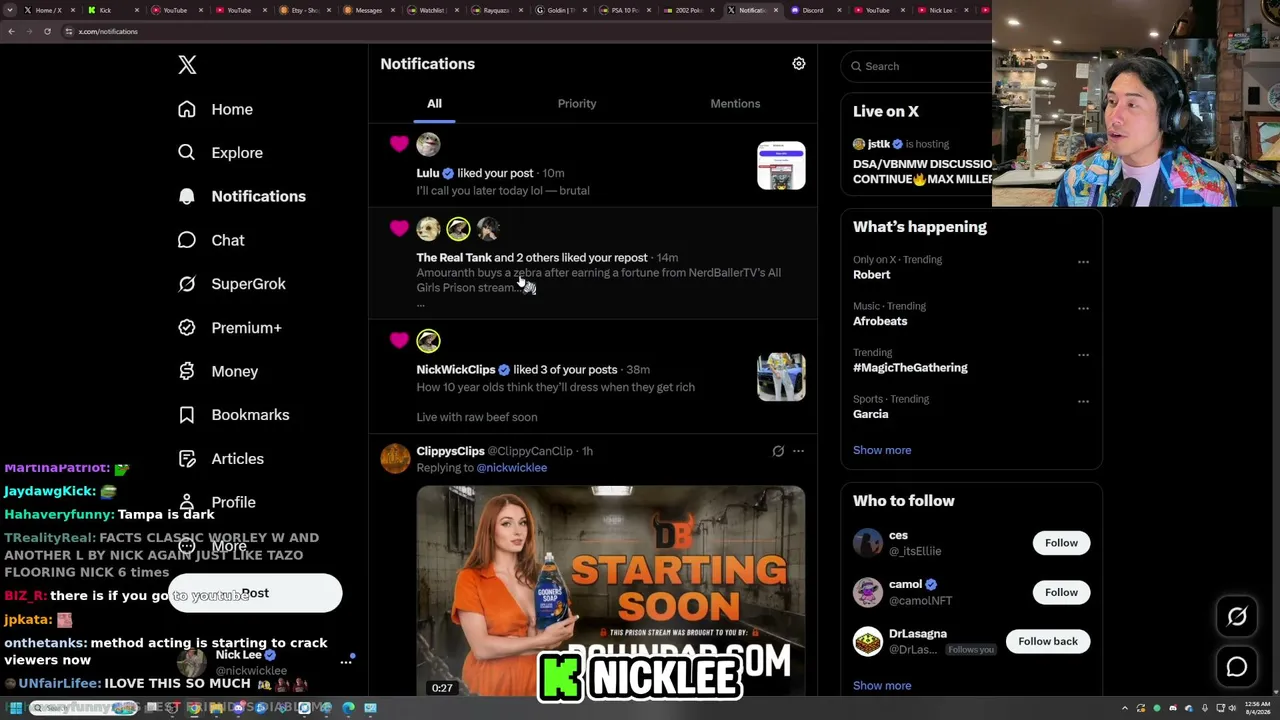Follow the ces account
This screenshot has width=1280, height=720.
tap(1061, 543)
